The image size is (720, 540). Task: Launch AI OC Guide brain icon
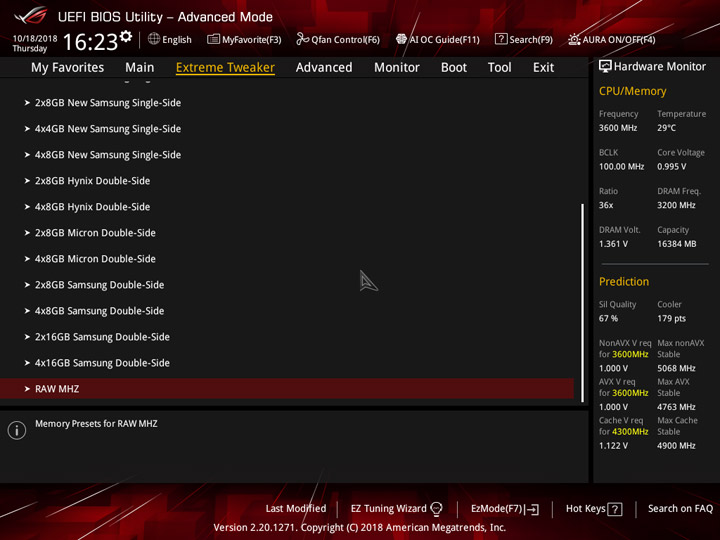[x=401, y=39]
